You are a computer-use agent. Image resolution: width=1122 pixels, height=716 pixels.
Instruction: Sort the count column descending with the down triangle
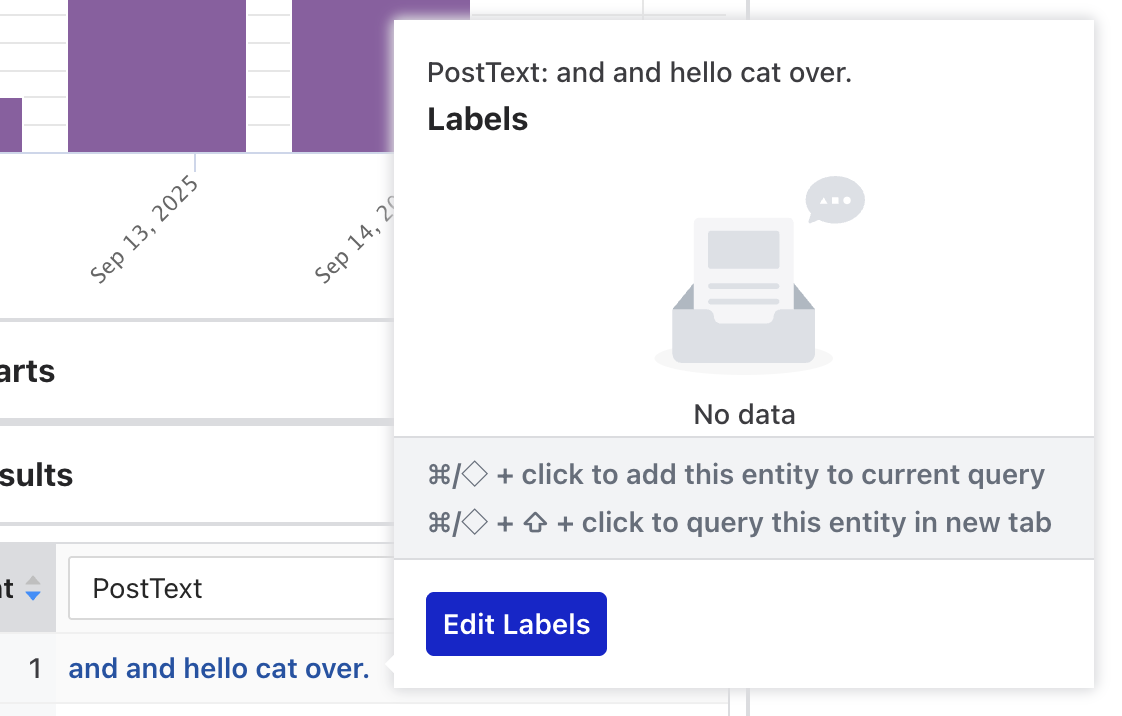pos(33,594)
